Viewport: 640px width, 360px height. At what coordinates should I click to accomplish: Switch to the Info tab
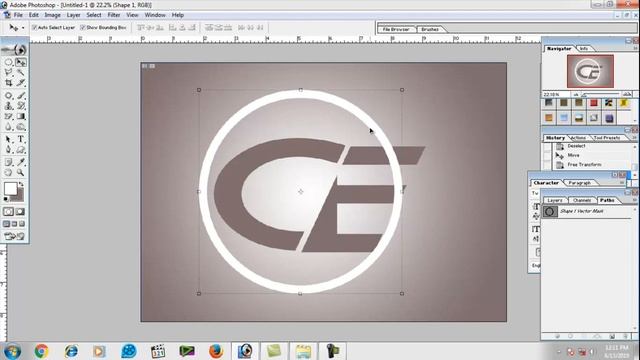tap(584, 49)
